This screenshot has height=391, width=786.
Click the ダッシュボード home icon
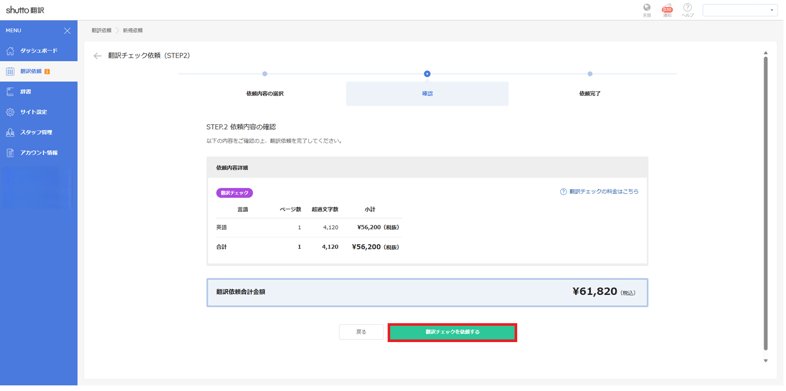(x=10, y=51)
